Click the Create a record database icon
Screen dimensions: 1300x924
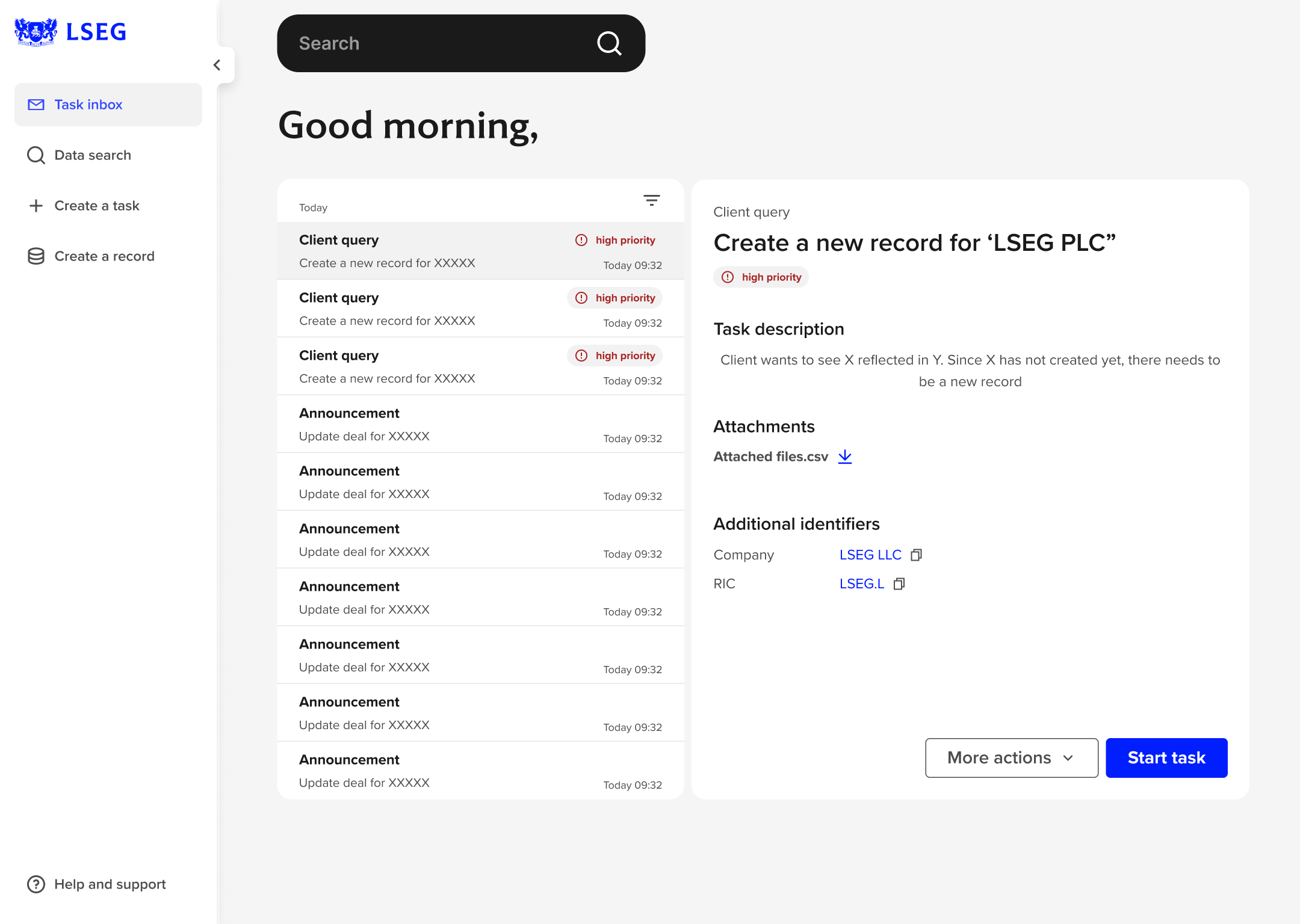tap(36, 256)
